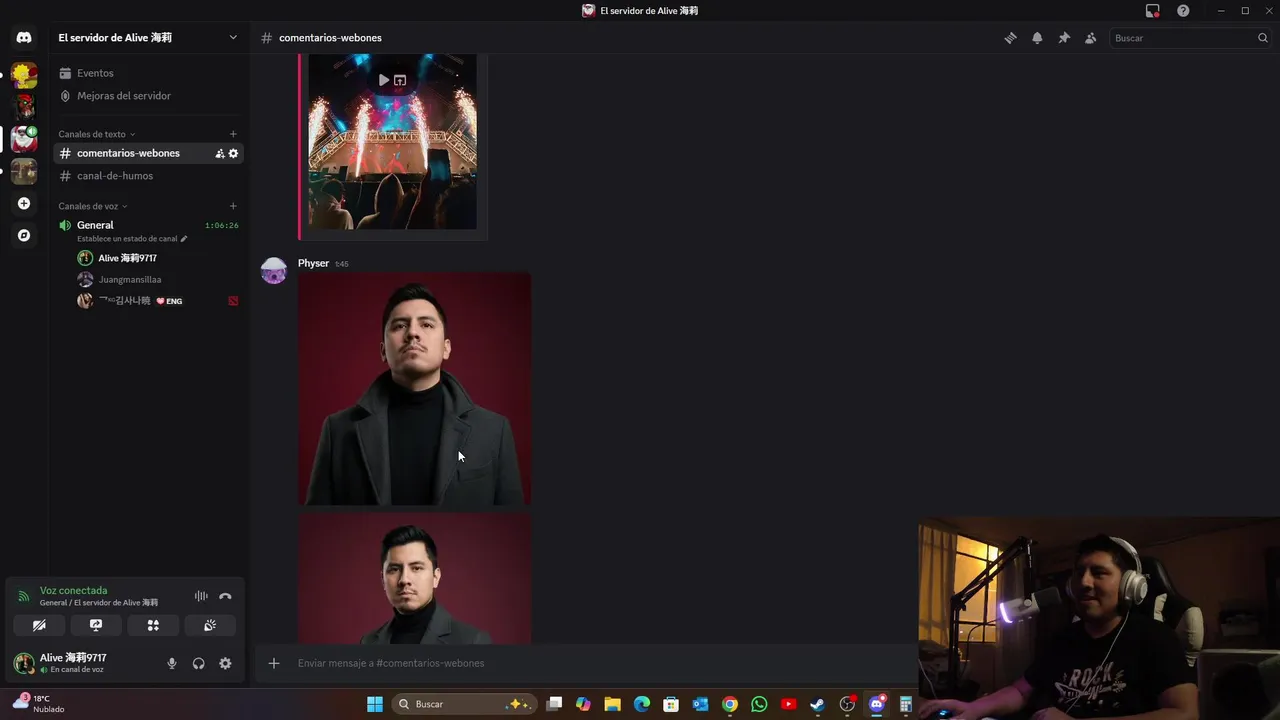This screenshot has width=1280, height=720.
Task: Open WhatsApp from the taskbar
Action: pos(759,704)
